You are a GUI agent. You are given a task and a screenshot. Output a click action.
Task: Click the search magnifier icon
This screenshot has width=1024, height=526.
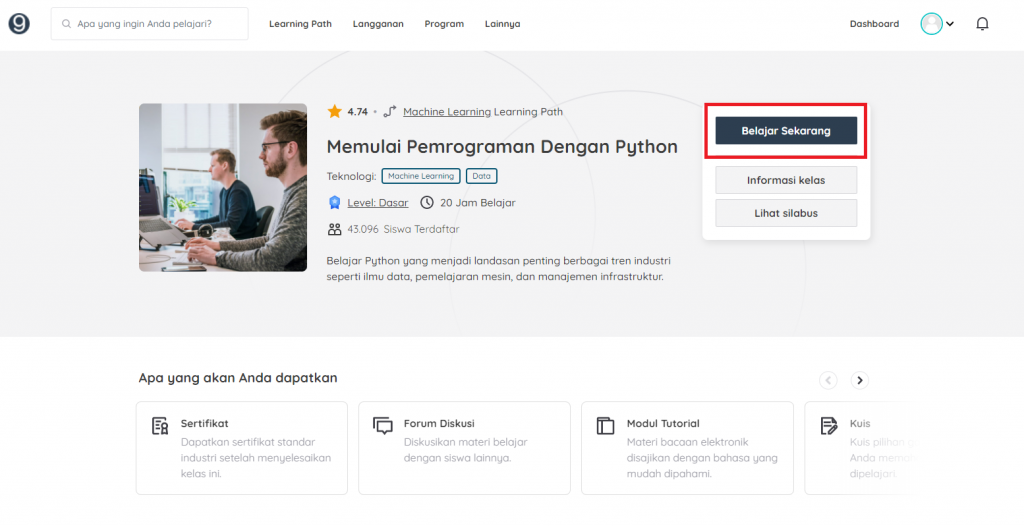click(x=66, y=24)
